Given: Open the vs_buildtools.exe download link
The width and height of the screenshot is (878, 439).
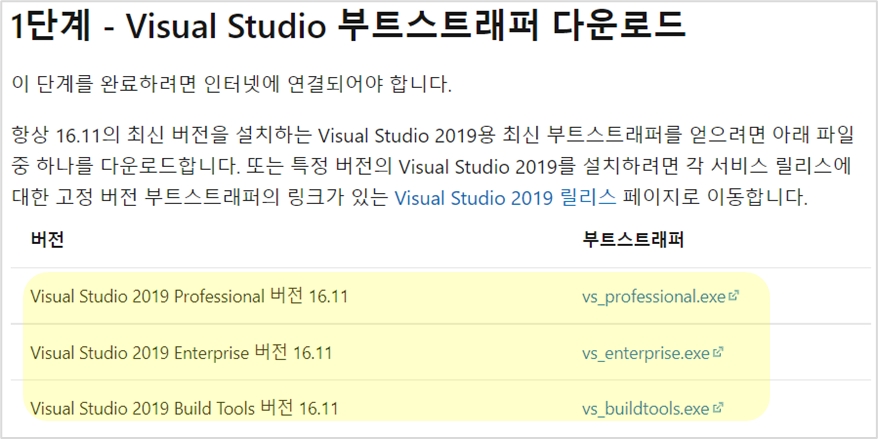Looking at the screenshot, I should pyautogui.click(x=646, y=409).
